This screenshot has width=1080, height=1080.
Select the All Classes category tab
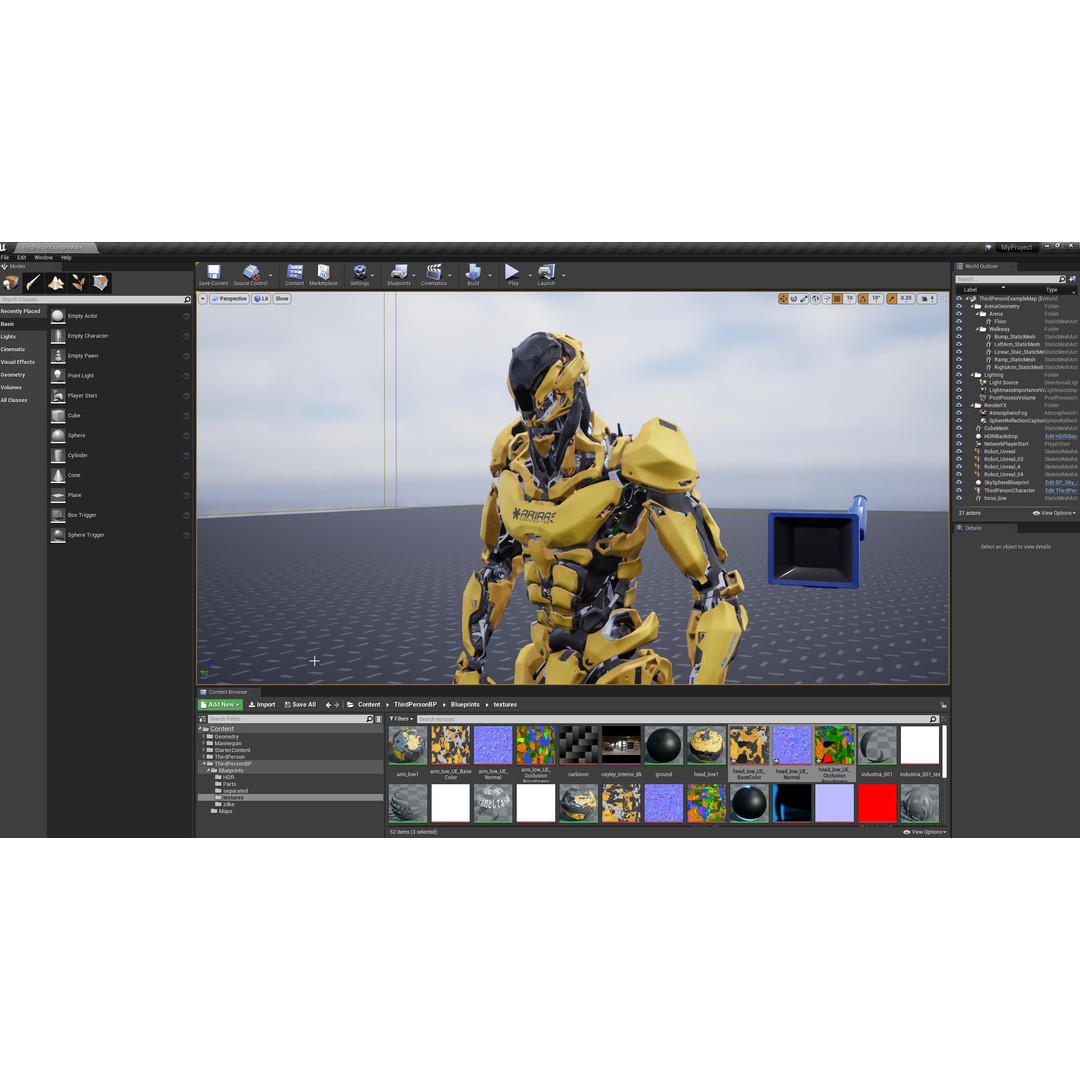(x=14, y=400)
